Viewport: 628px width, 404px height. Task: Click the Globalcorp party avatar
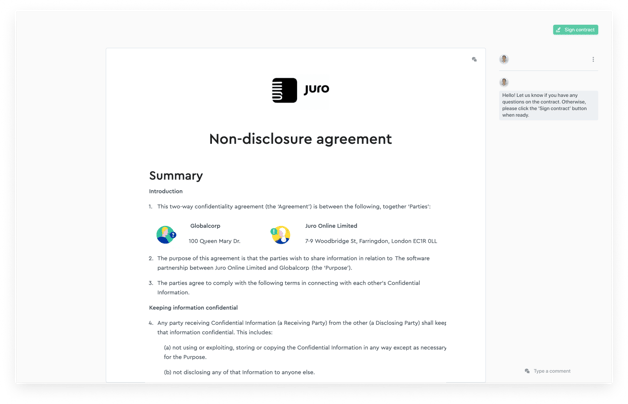165,235
